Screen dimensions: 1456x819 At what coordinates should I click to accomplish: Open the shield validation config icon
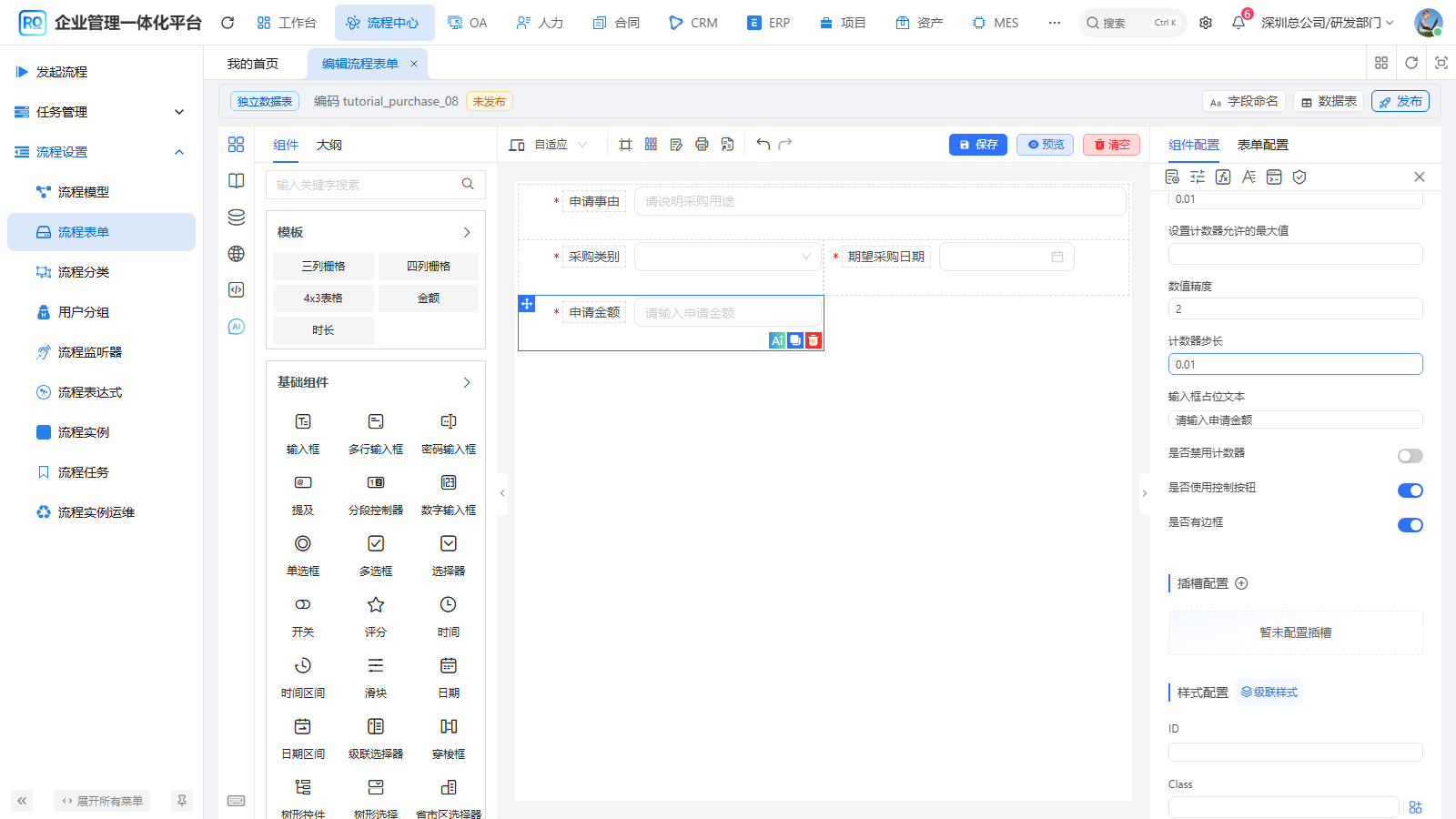(x=1299, y=177)
